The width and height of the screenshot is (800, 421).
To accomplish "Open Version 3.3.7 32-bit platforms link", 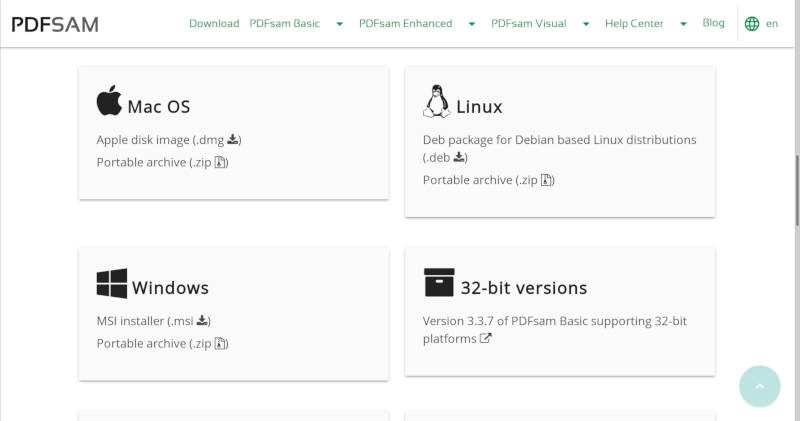I will point(555,330).
